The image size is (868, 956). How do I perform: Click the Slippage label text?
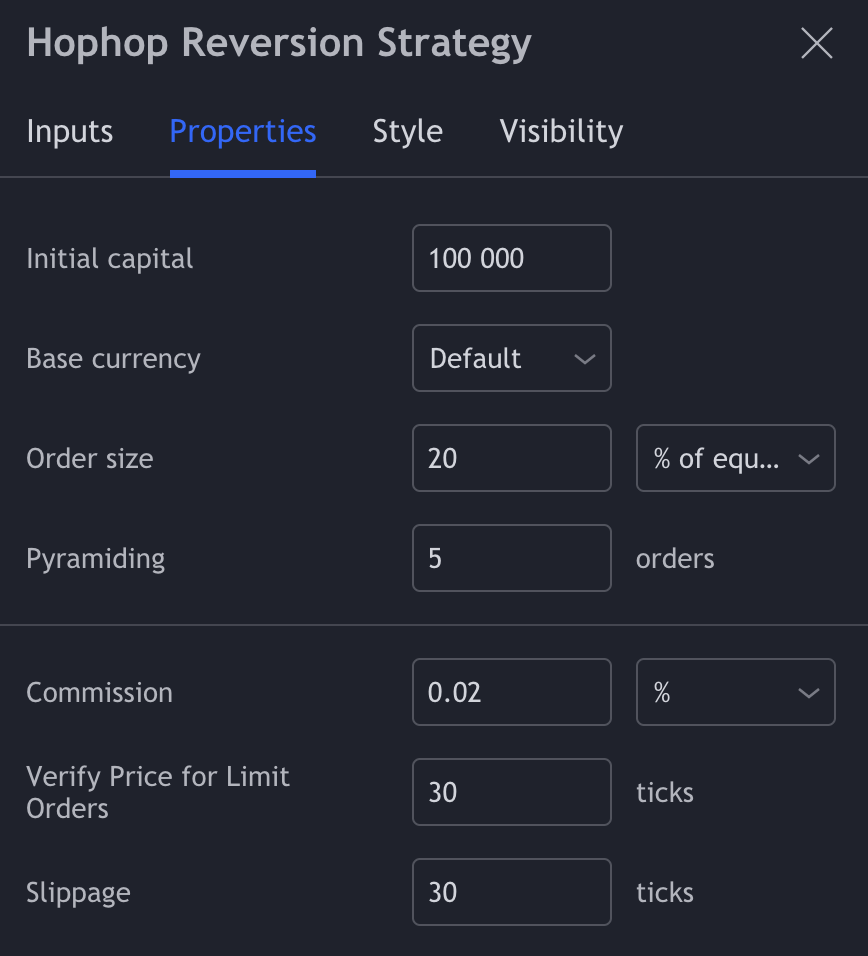pos(78,893)
